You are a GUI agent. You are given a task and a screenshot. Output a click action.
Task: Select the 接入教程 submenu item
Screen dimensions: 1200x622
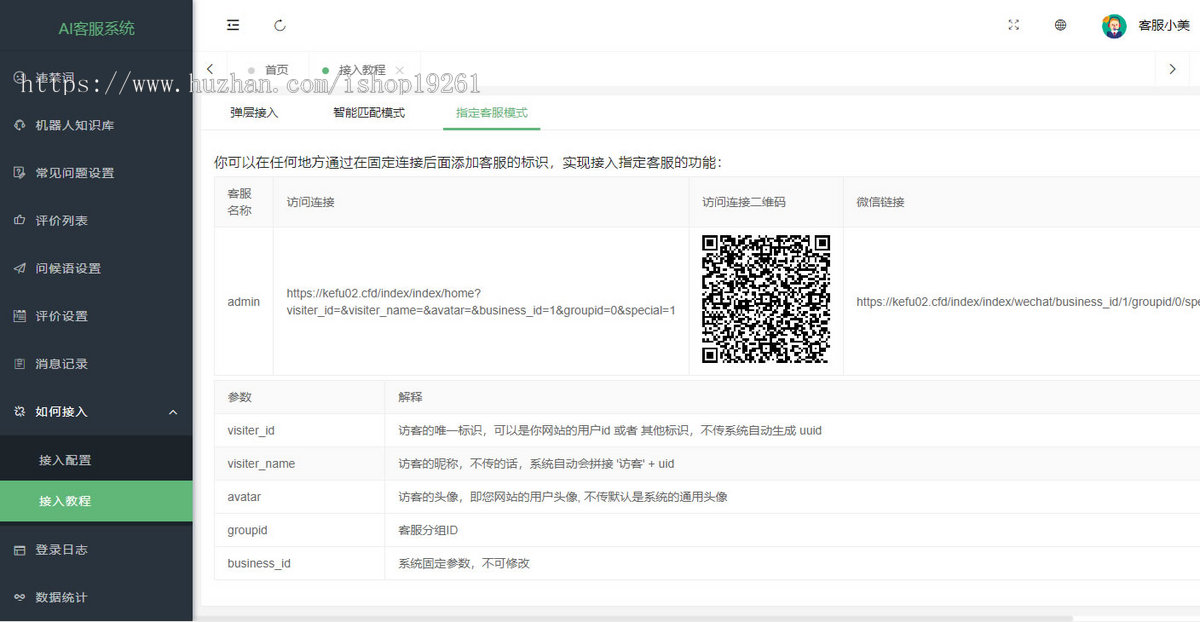[96, 501]
